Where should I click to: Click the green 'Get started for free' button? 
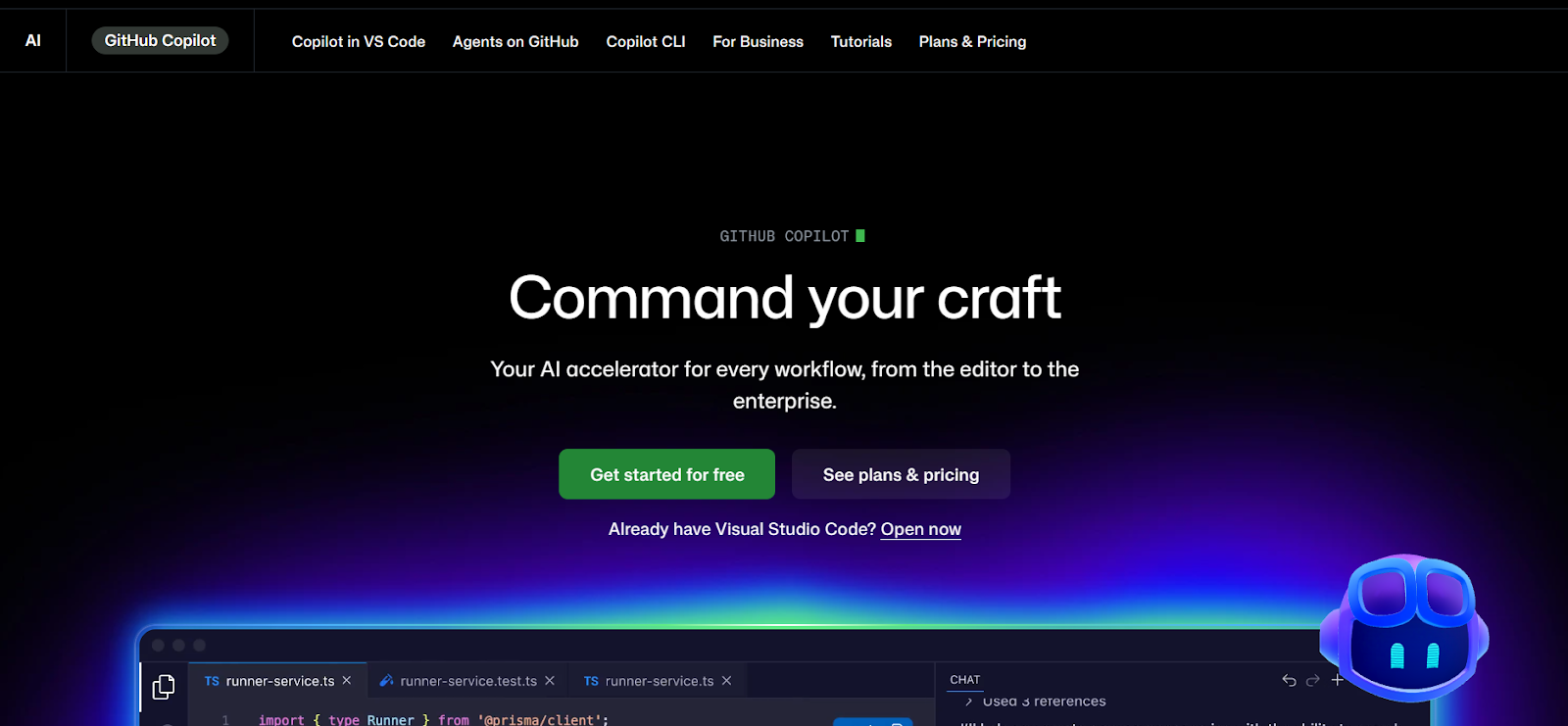coord(667,474)
